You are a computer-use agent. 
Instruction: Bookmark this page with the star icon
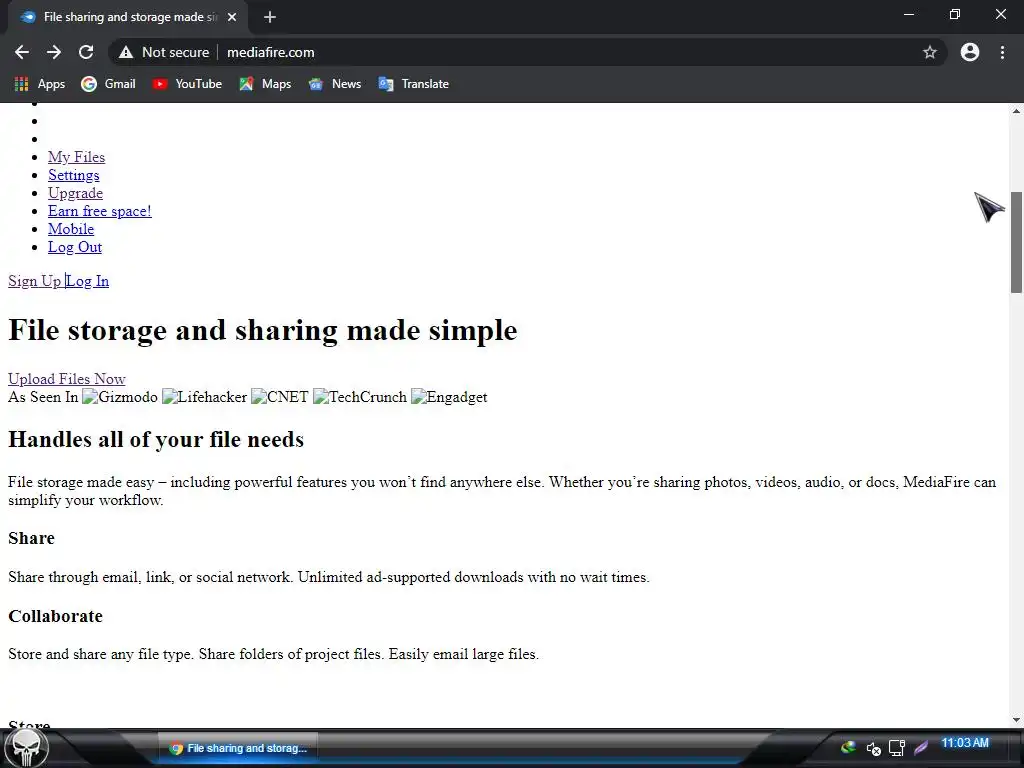pos(930,52)
